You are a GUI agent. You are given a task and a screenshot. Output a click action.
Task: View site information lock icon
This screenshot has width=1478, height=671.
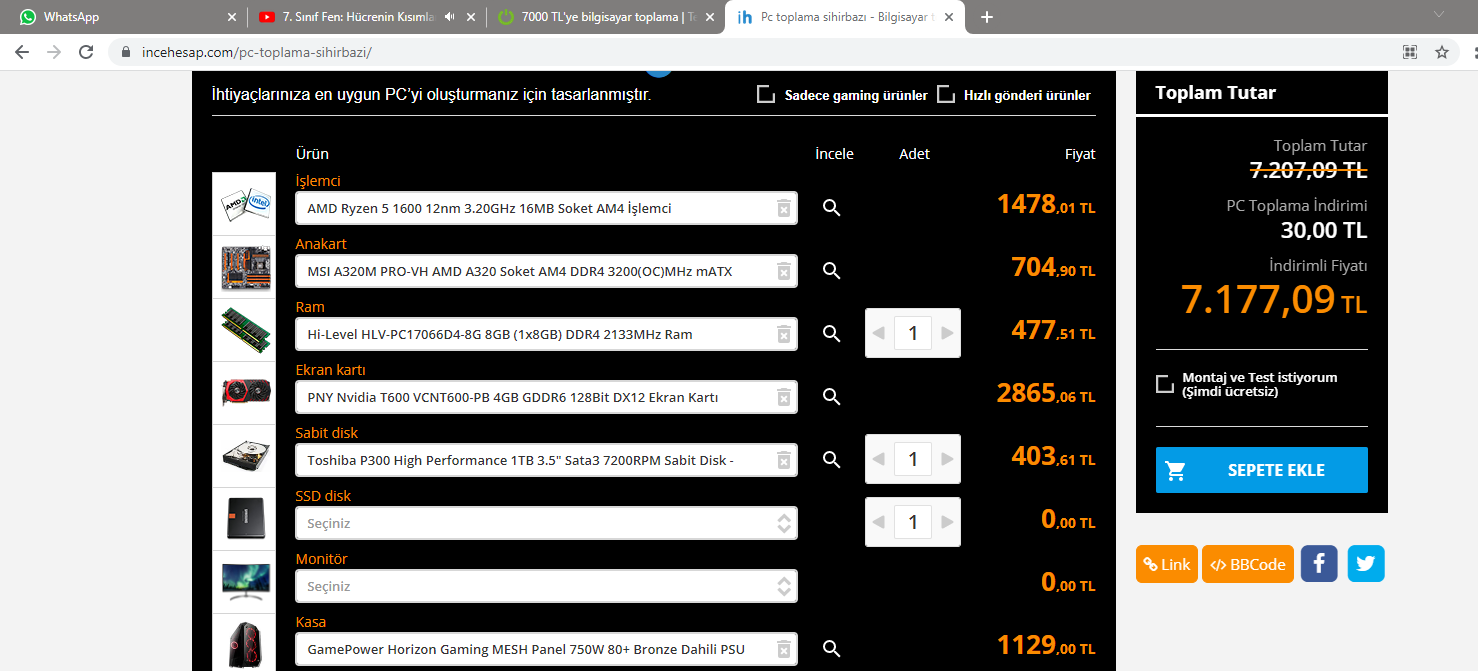(x=126, y=52)
